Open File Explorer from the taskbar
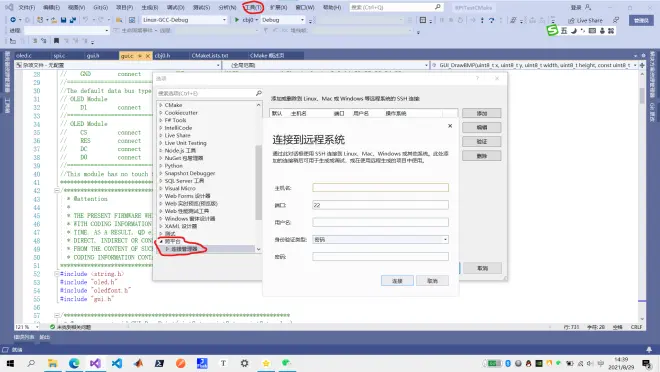Screen dimensions: 660x372 pos(53,363)
